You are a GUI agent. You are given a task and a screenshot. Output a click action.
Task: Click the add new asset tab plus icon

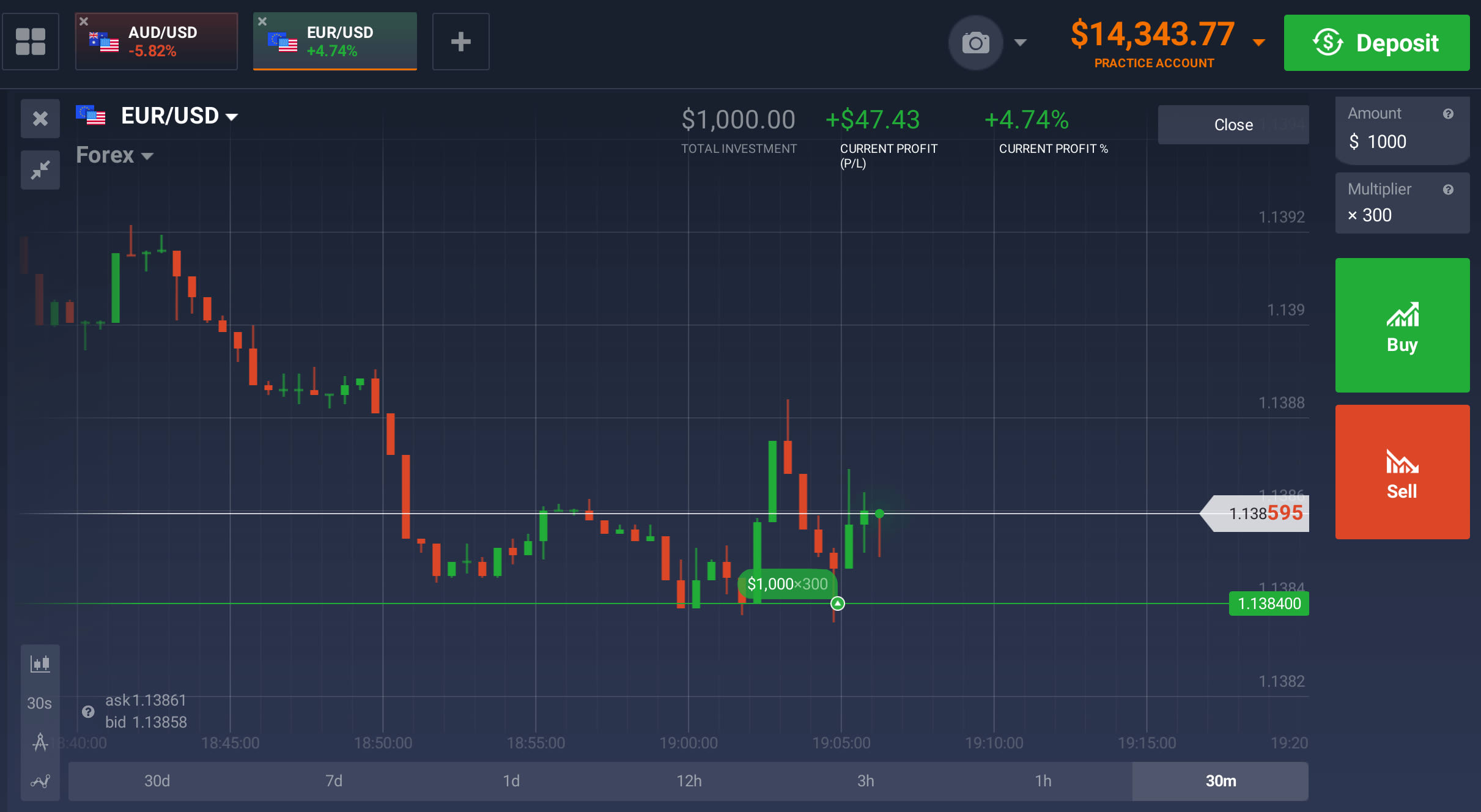(x=460, y=42)
